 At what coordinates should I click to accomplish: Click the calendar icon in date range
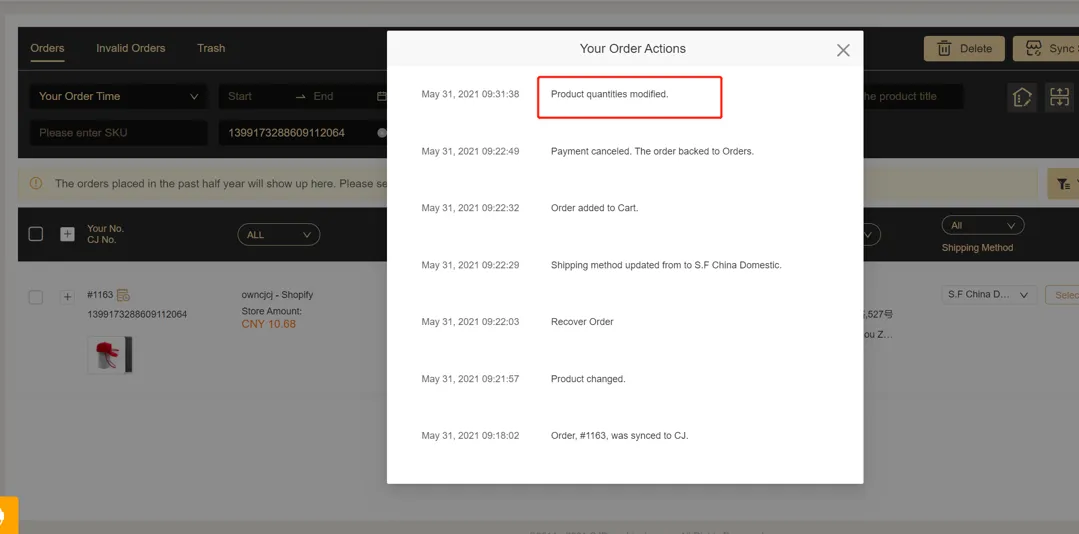point(381,97)
